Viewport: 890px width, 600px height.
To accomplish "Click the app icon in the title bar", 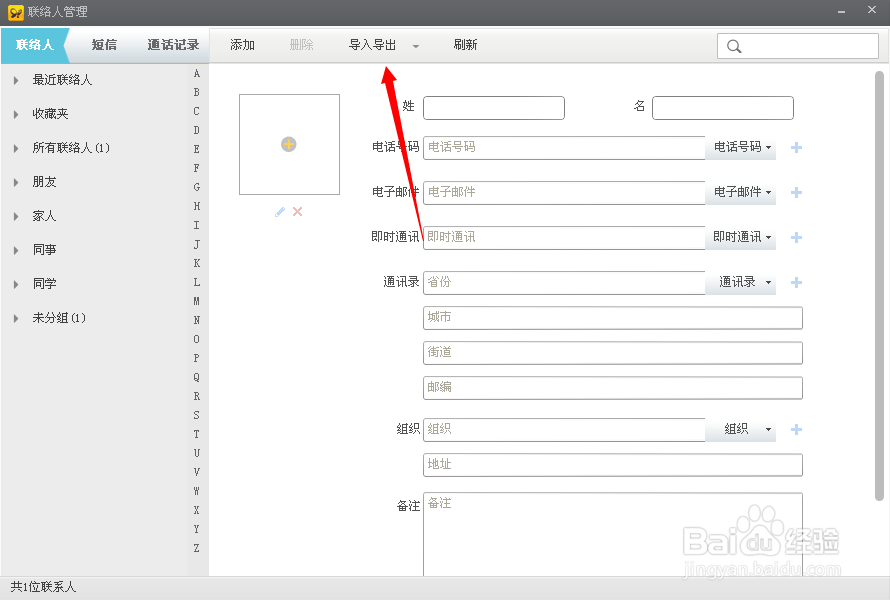I will pyautogui.click(x=16, y=12).
